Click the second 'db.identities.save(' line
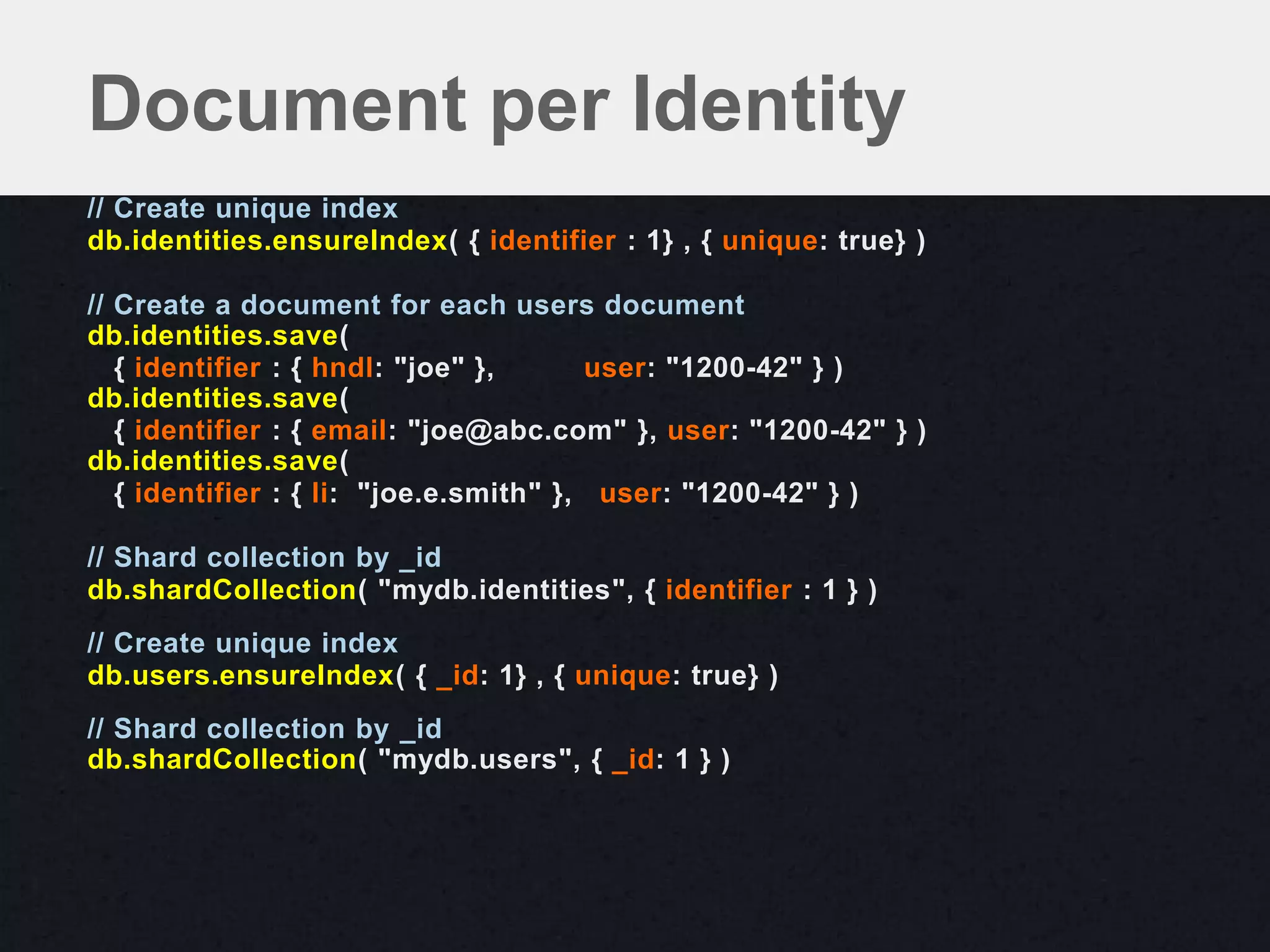The height and width of the screenshot is (952, 1270). pos(218,399)
